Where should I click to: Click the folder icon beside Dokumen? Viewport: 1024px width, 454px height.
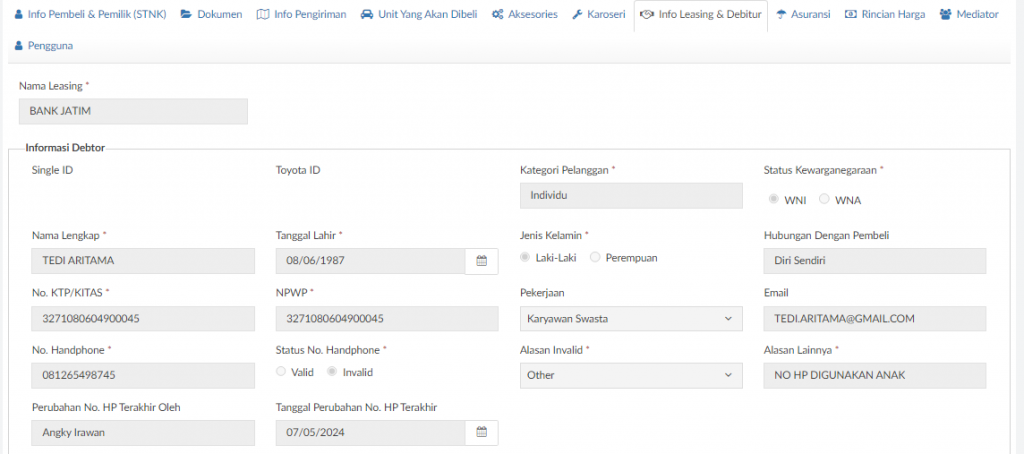click(x=186, y=14)
